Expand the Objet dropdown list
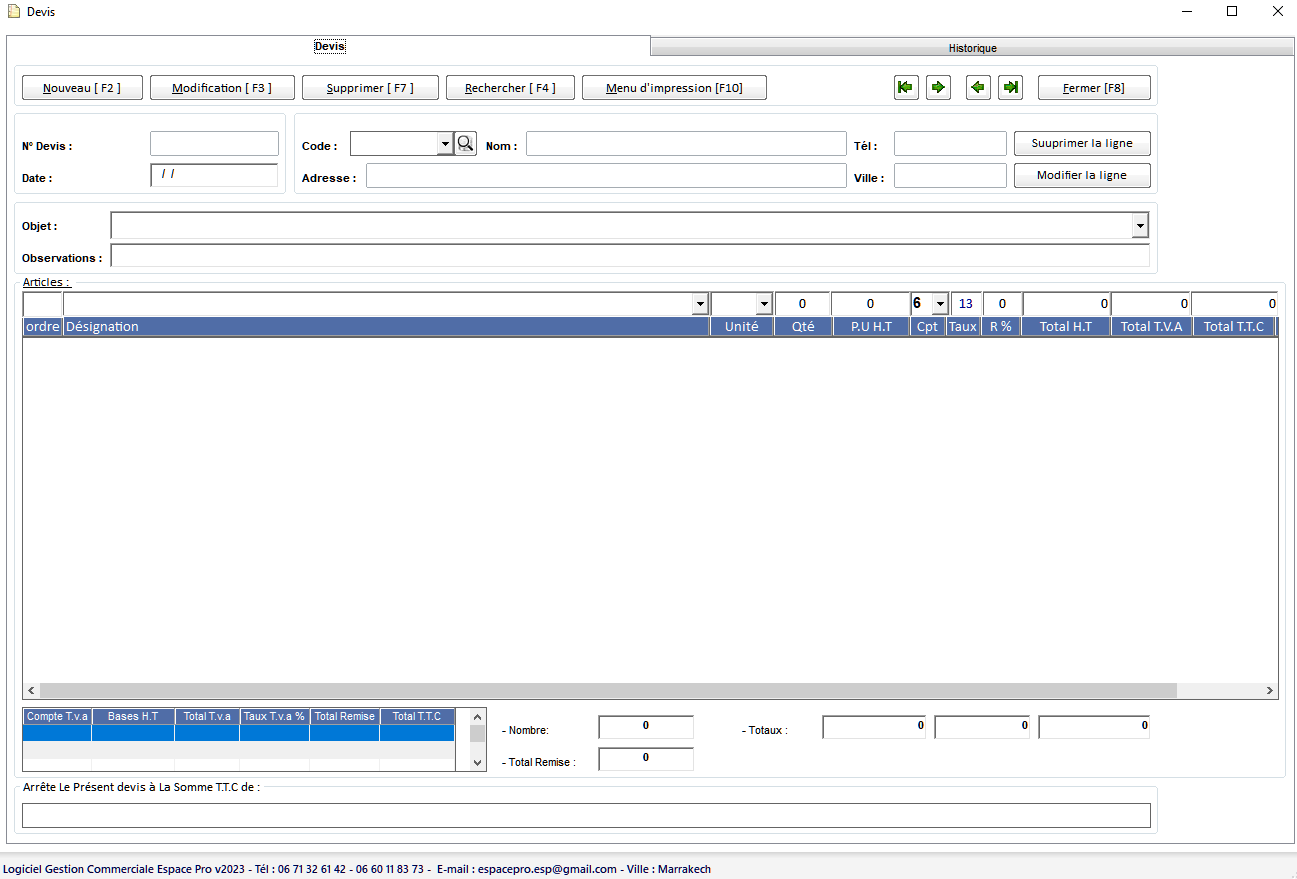Screen dimensions: 1297x879 pos(1140,226)
